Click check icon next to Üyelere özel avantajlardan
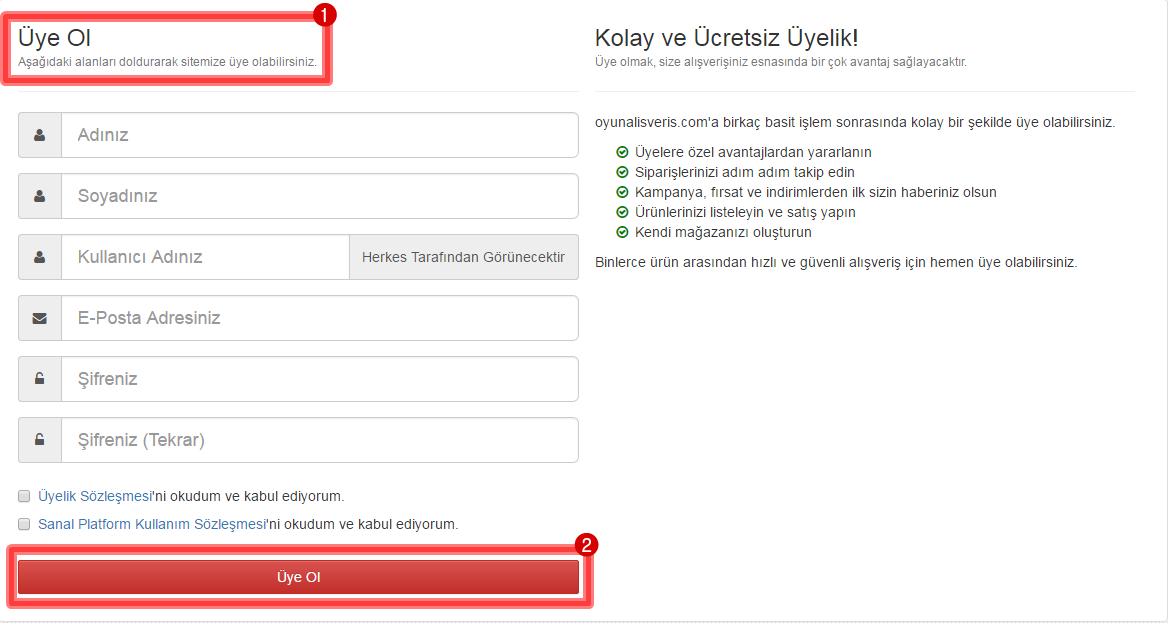This screenshot has height=623, width=1168. (622, 152)
